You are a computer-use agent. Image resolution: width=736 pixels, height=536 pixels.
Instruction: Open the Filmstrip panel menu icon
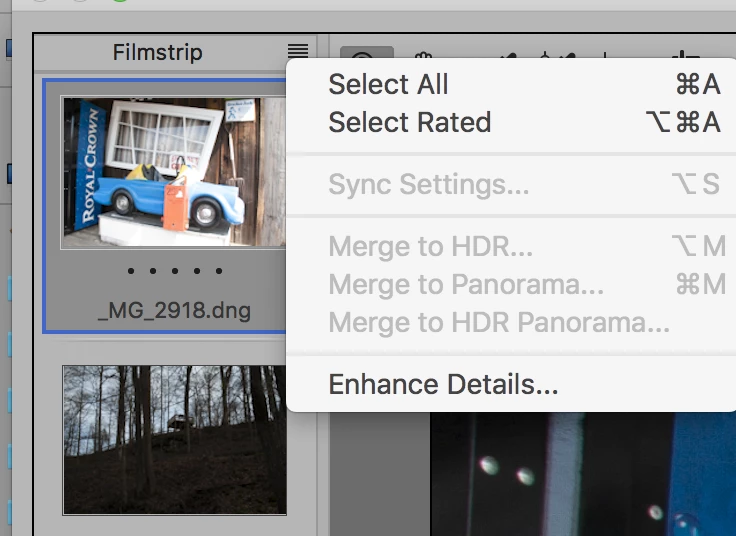point(298,51)
